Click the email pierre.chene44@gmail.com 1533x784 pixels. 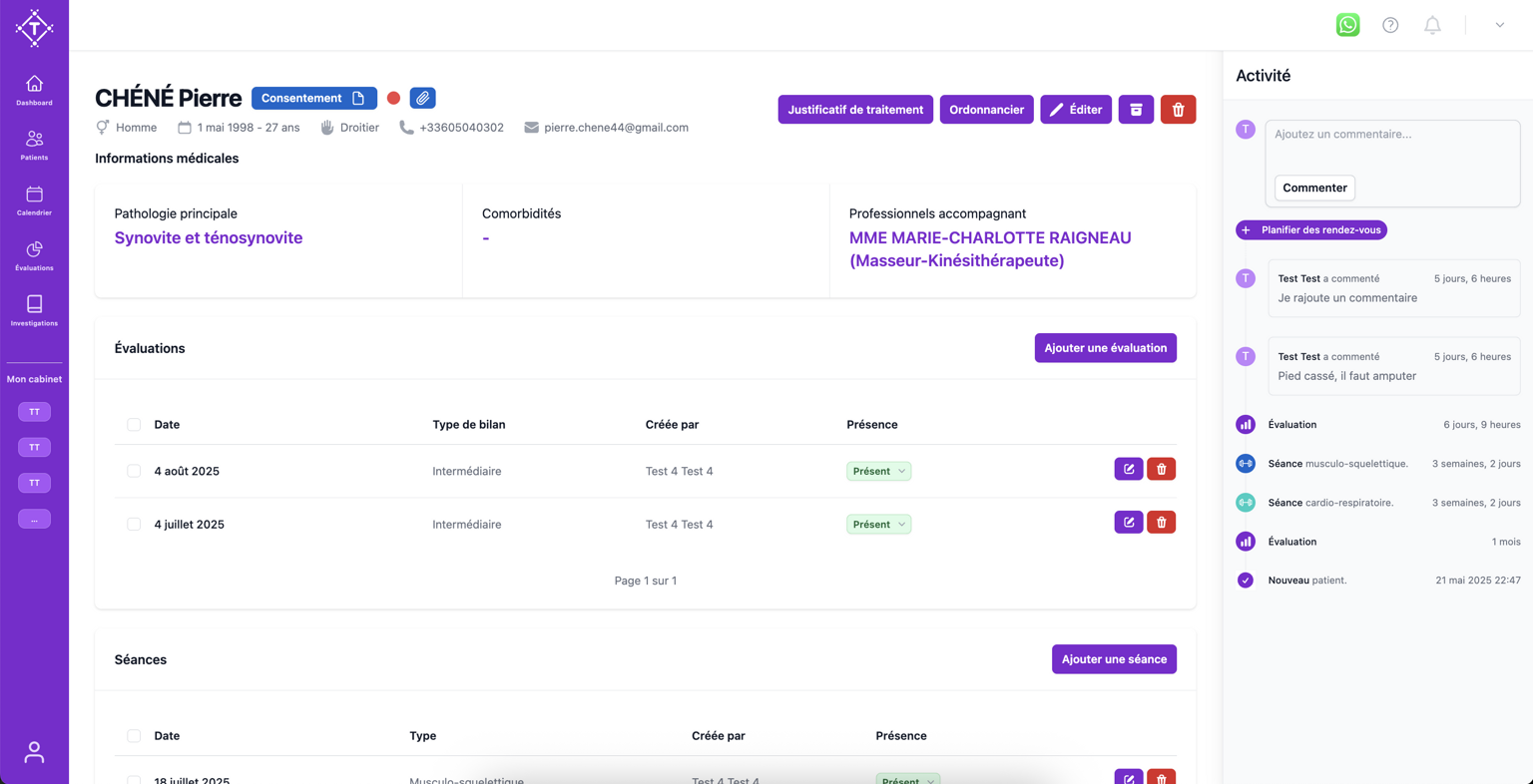pos(616,128)
